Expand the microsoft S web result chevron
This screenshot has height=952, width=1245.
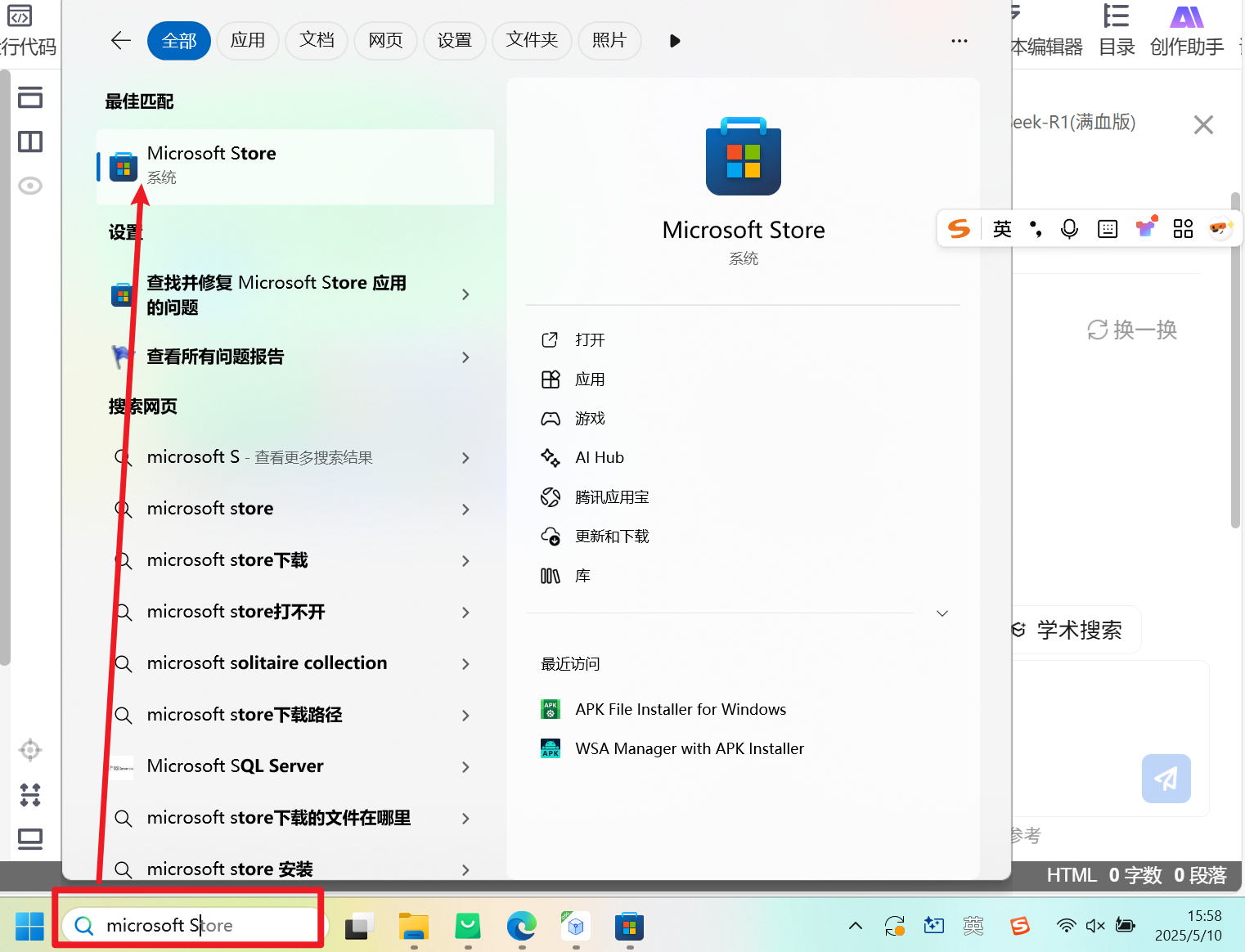[x=465, y=458]
